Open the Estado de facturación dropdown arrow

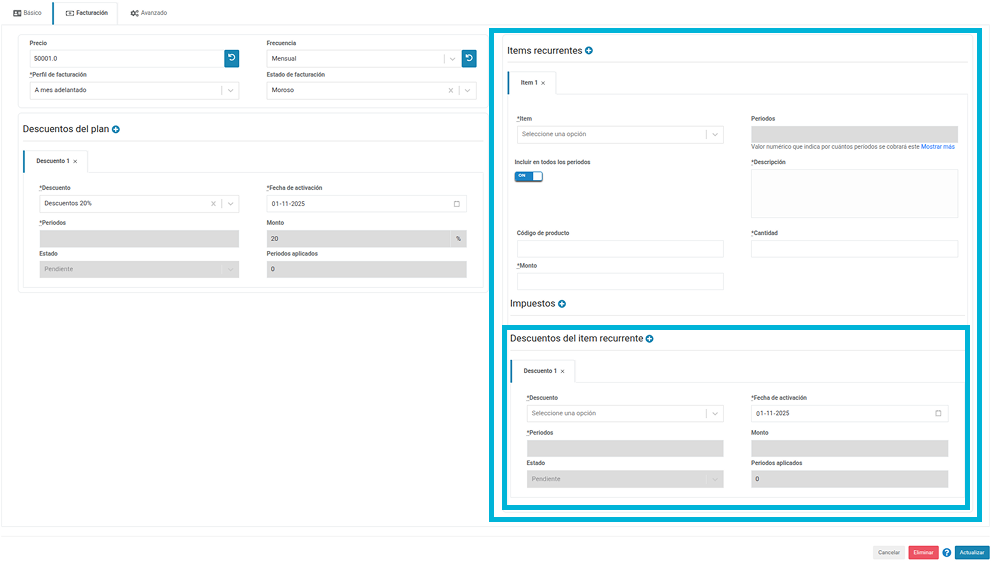tap(468, 90)
